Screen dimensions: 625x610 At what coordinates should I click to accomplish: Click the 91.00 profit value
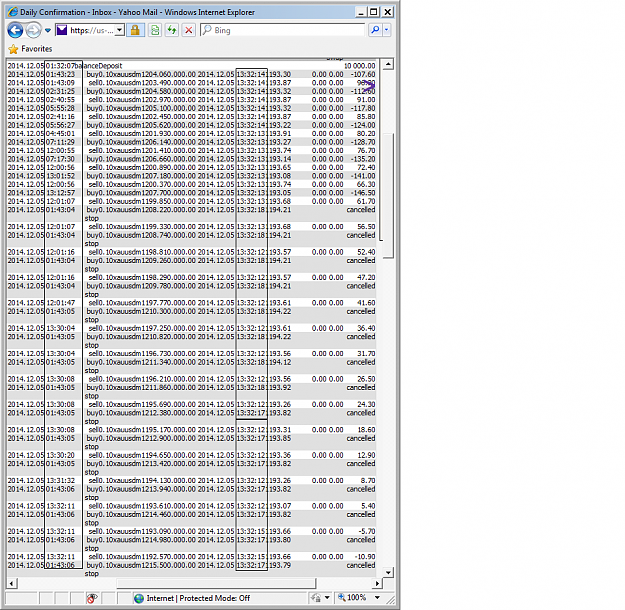click(366, 100)
